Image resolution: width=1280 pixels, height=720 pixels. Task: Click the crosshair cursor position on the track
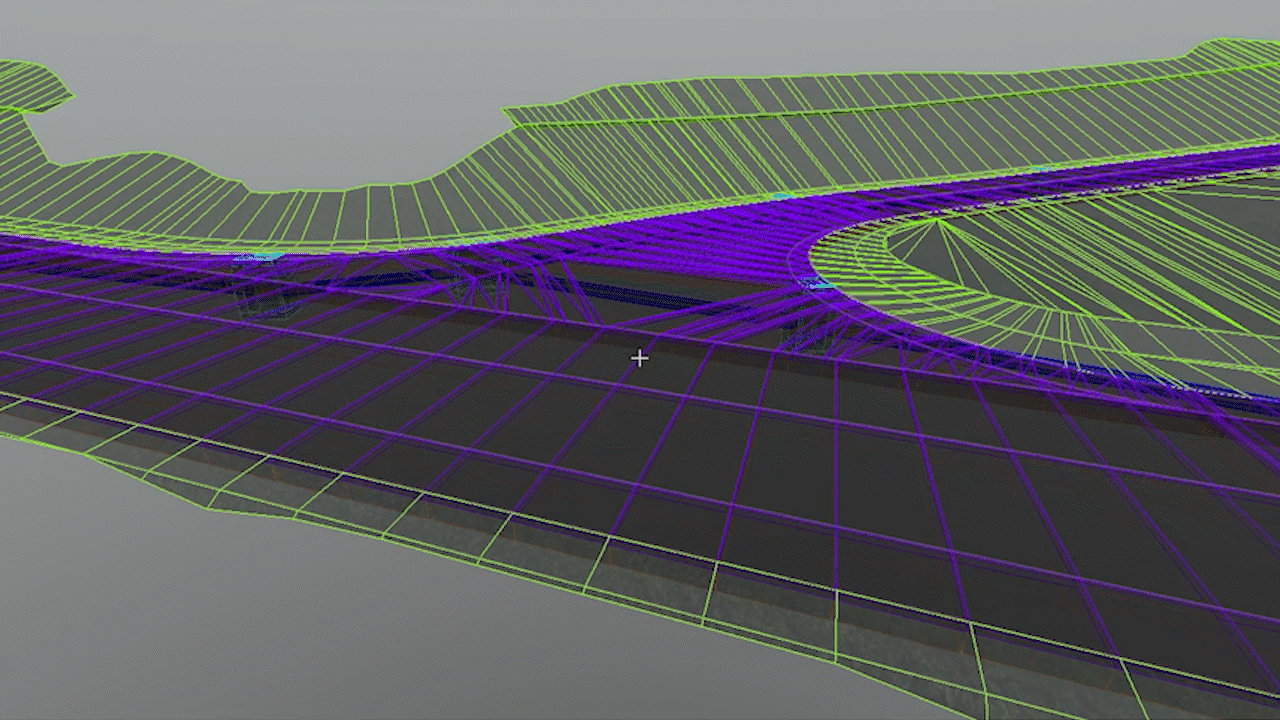point(640,357)
